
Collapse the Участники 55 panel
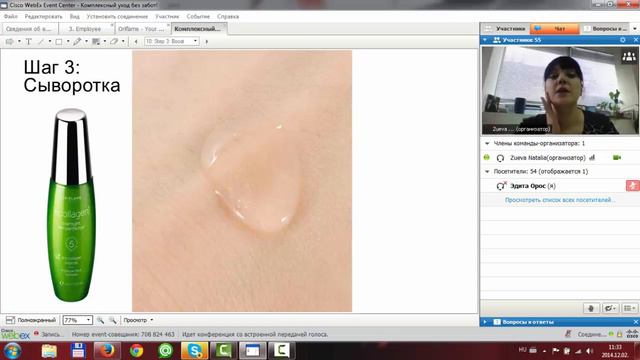(x=485, y=40)
